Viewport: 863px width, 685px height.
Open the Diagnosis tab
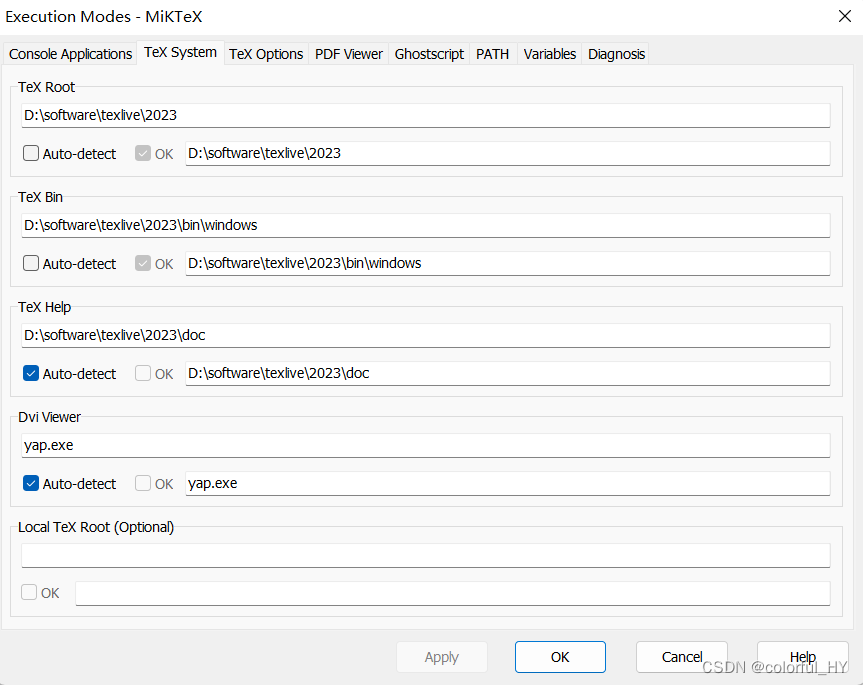tap(615, 54)
